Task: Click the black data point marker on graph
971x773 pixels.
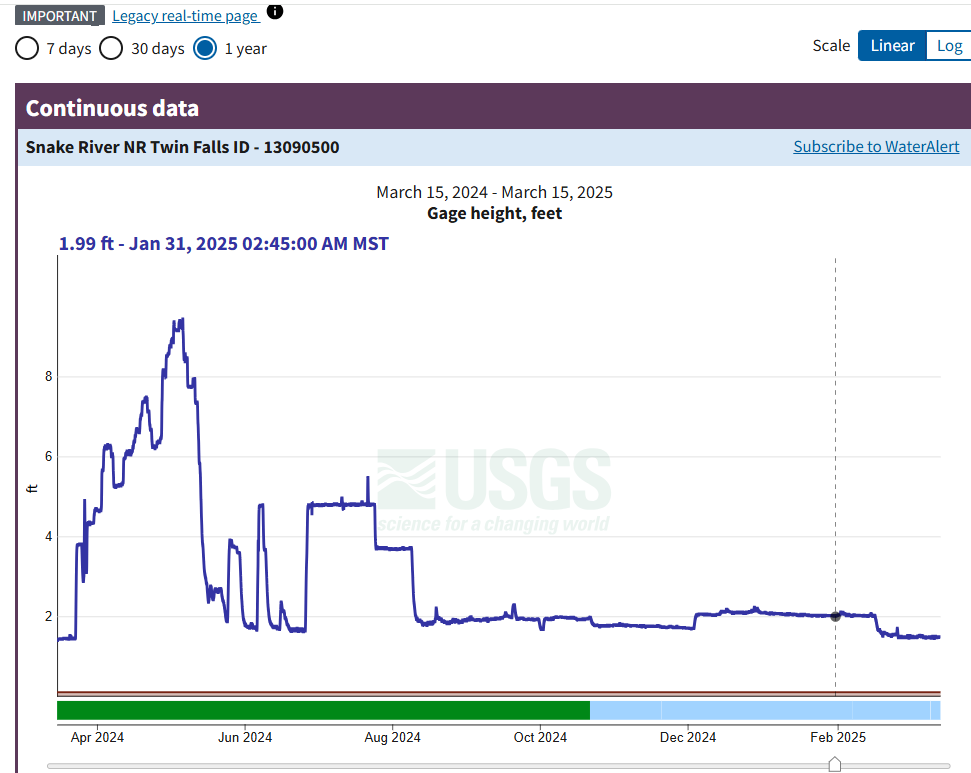Action: point(835,616)
